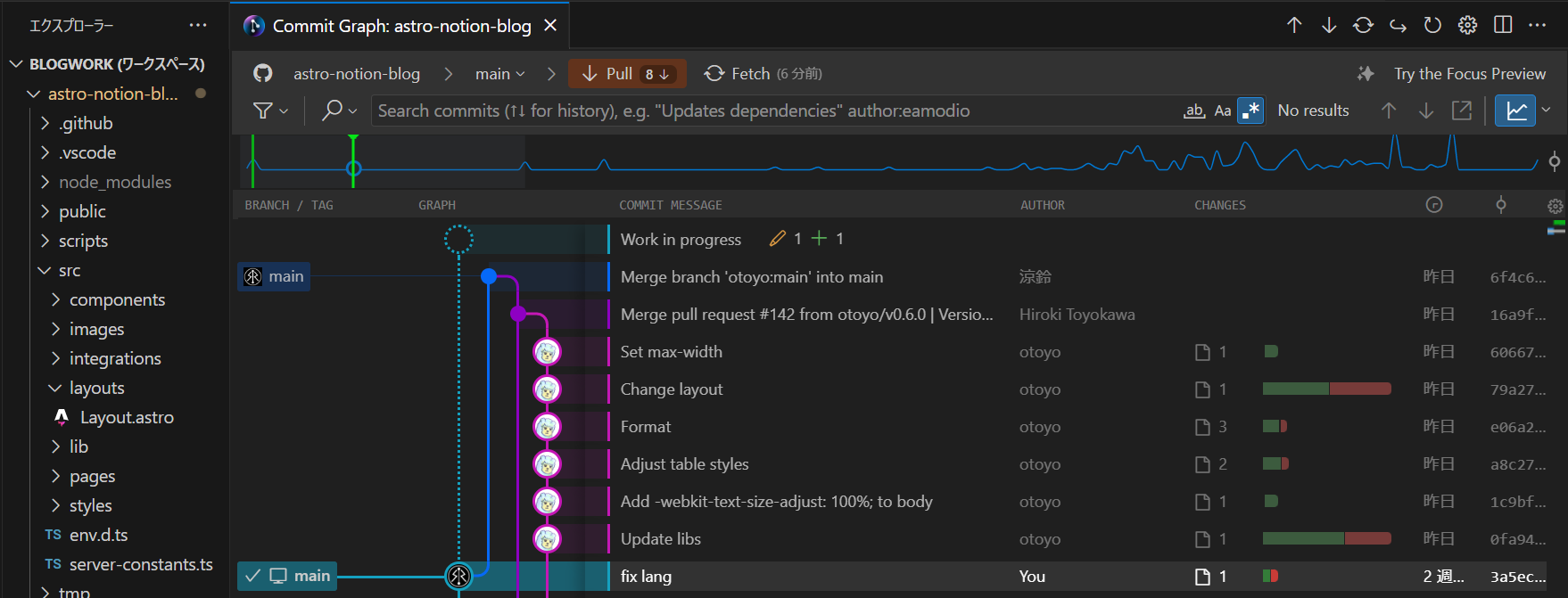Viewport: 1568px width, 598px height.
Task: Click the GitHub icon beside astro-notion-blog
Action: [x=262, y=73]
